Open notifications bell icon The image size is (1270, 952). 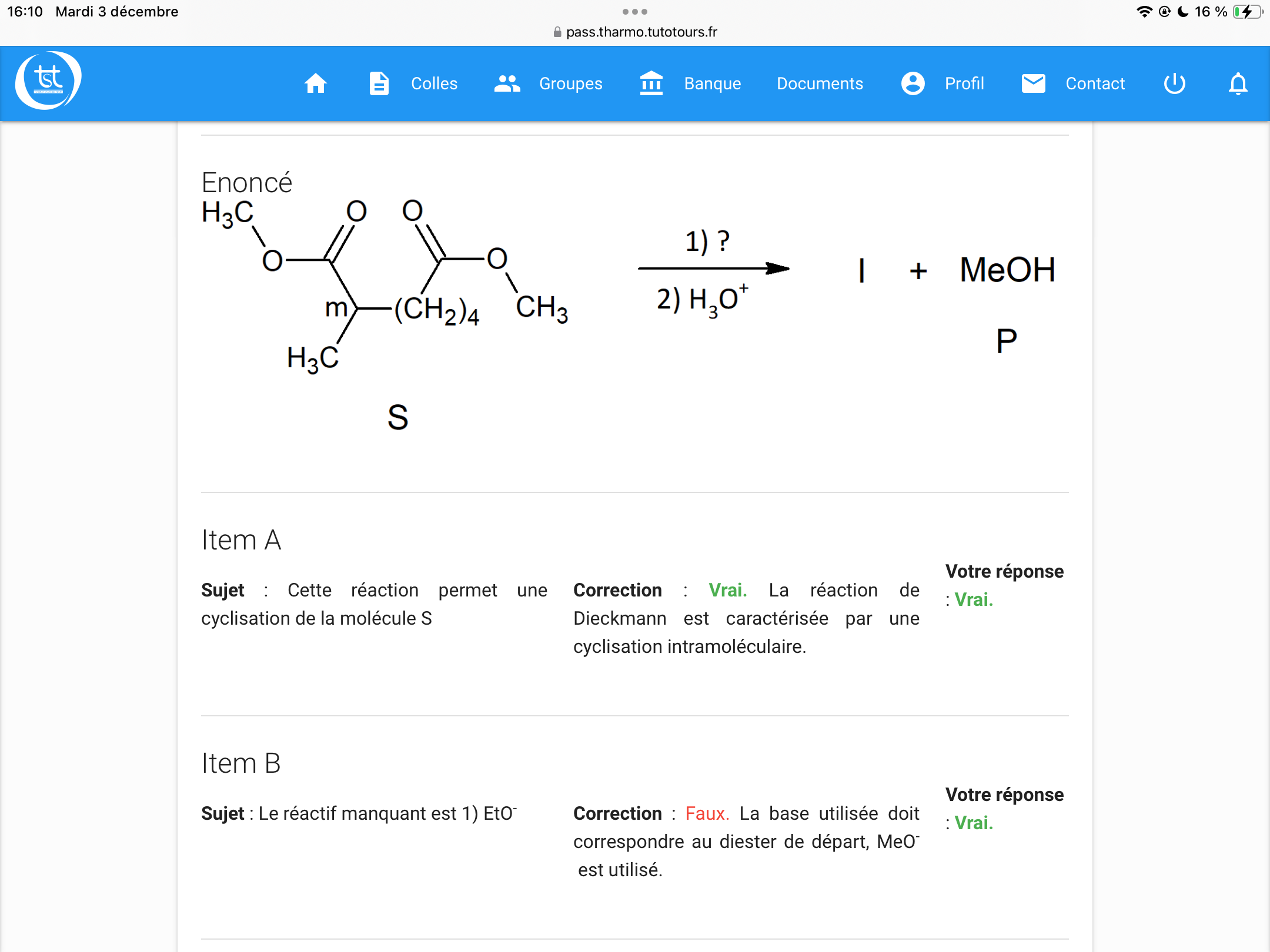coord(1238,83)
